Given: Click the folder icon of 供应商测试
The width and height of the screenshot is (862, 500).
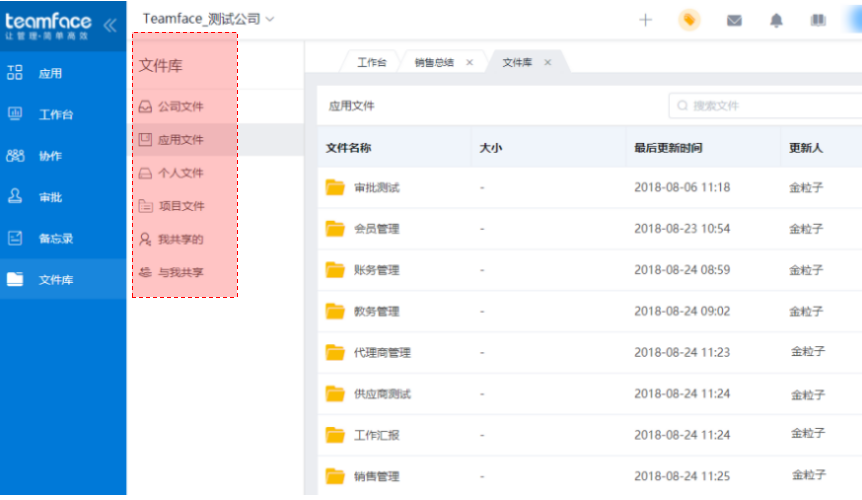Looking at the screenshot, I should [x=335, y=393].
